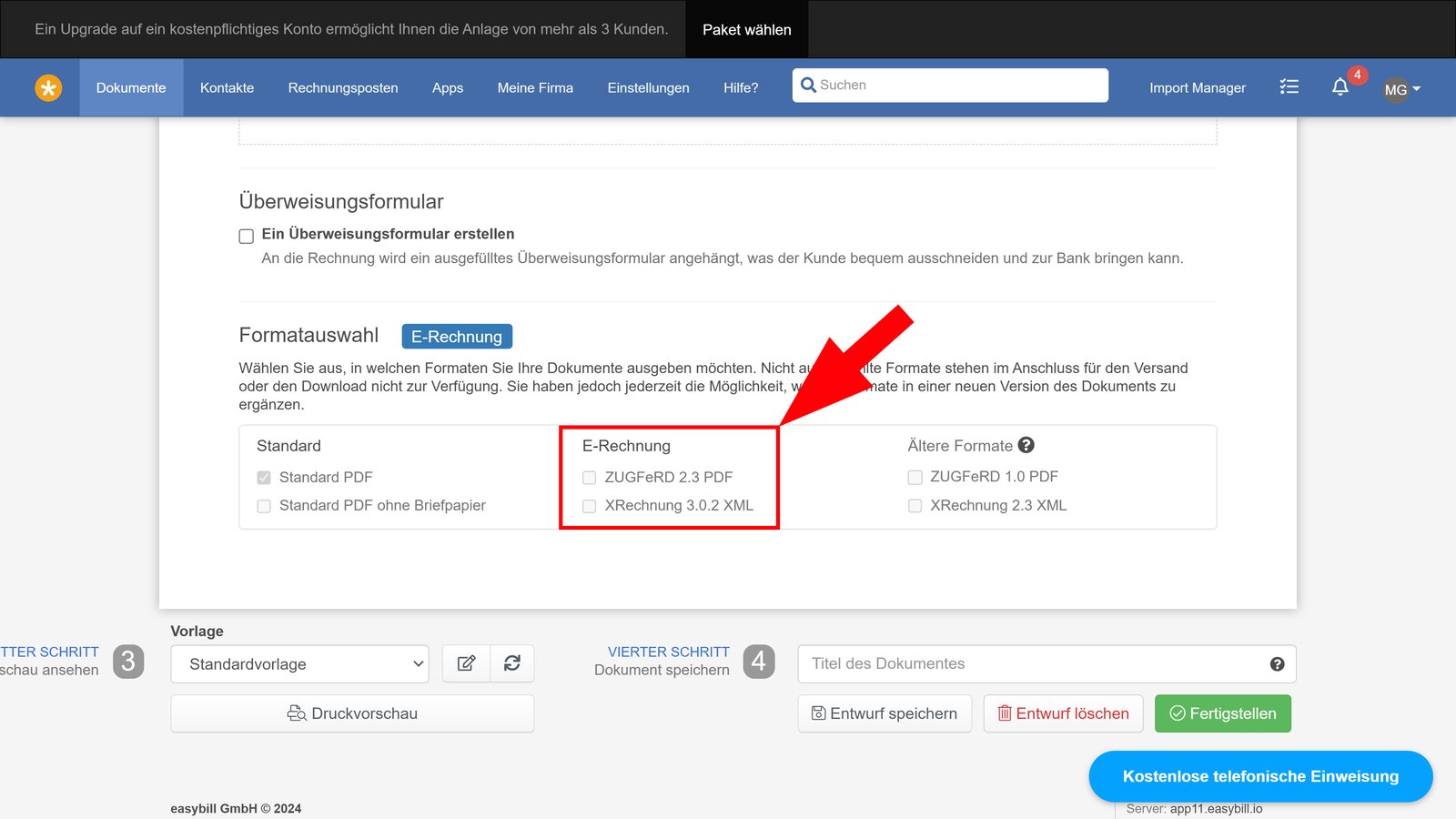Open the task list icon in navbar
The height and width of the screenshot is (819, 1456).
click(1289, 87)
